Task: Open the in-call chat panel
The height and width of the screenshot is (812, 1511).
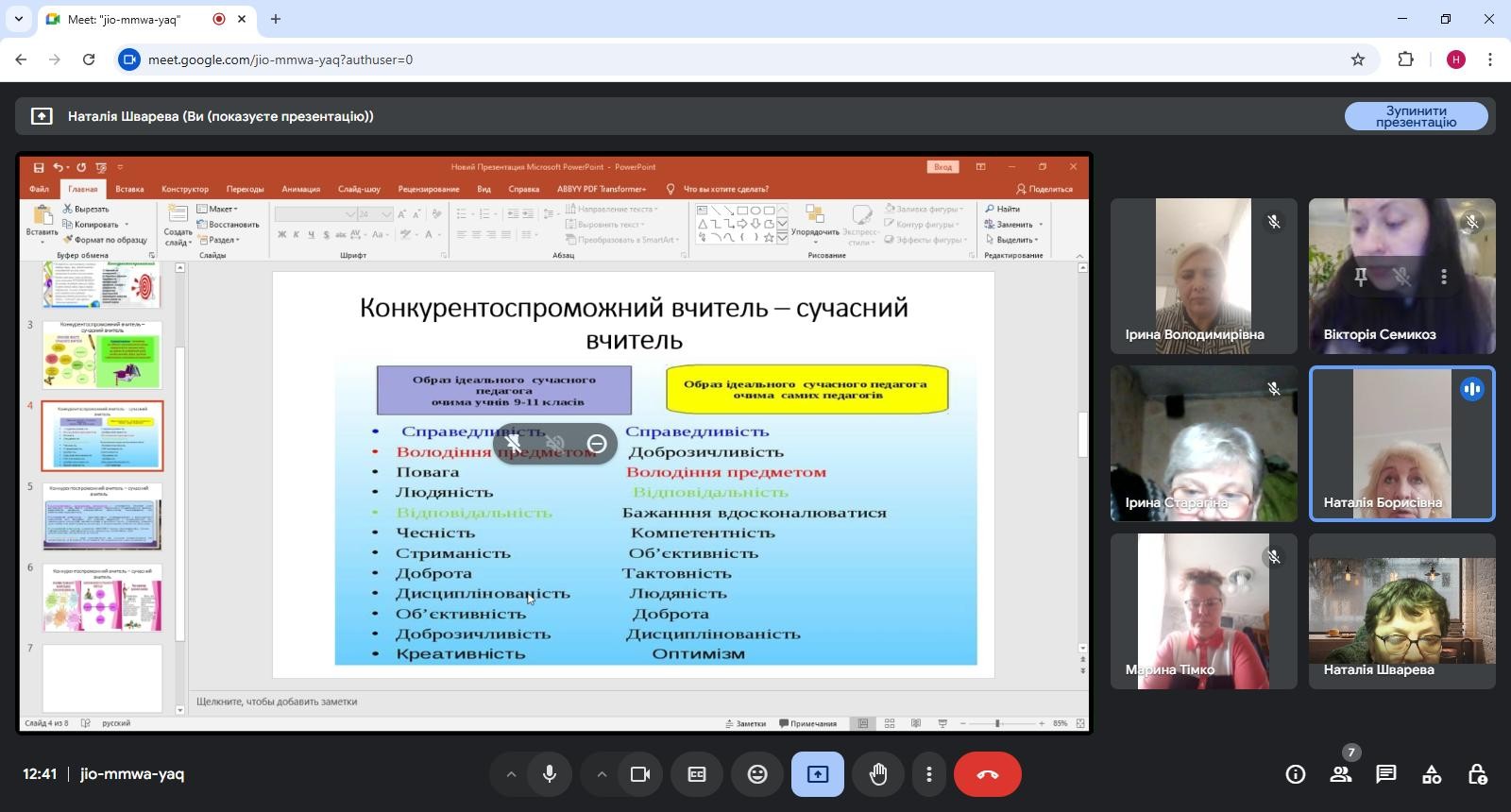Action: point(1386,774)
